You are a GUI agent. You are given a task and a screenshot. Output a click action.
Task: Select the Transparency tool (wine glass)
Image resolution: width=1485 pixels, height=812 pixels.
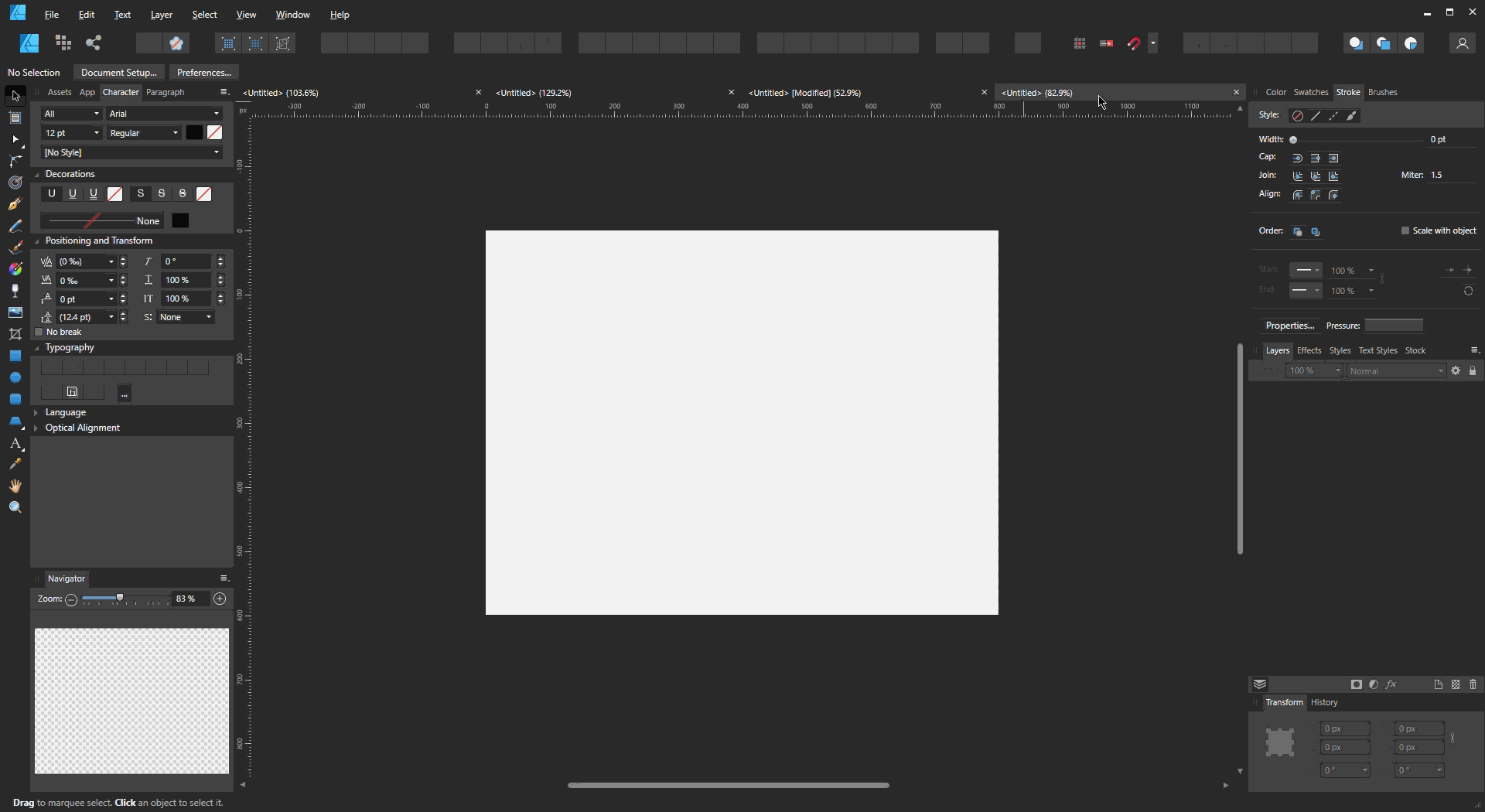coord(15,291)
